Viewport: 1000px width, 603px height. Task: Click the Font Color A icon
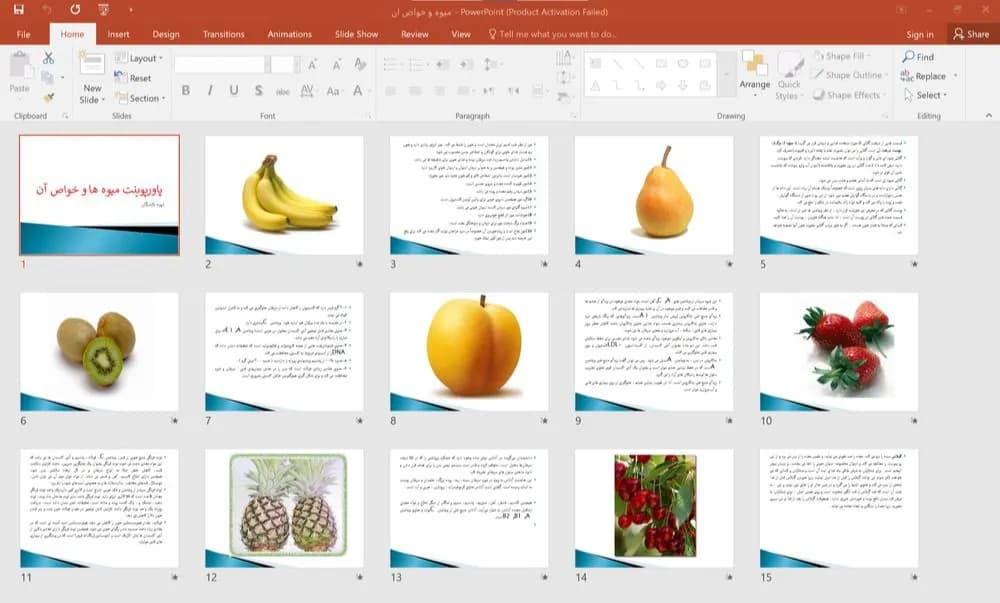[x=358, y=91]
